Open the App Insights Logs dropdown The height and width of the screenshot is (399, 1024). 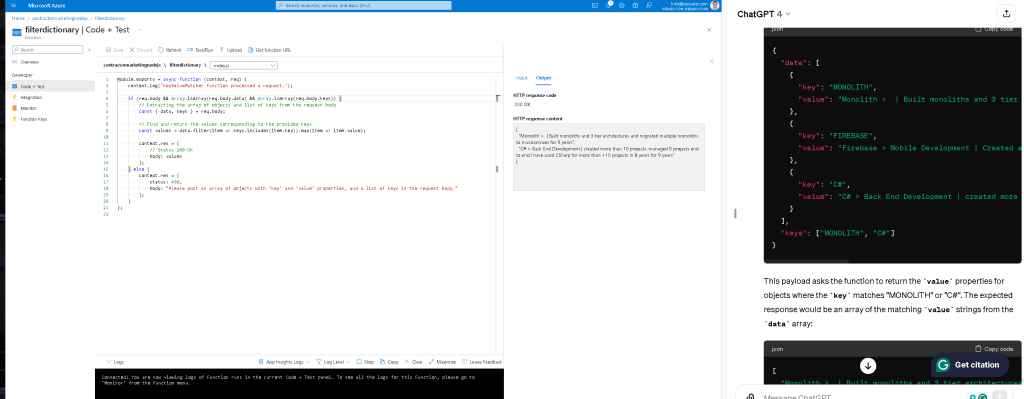pos(284,362)
